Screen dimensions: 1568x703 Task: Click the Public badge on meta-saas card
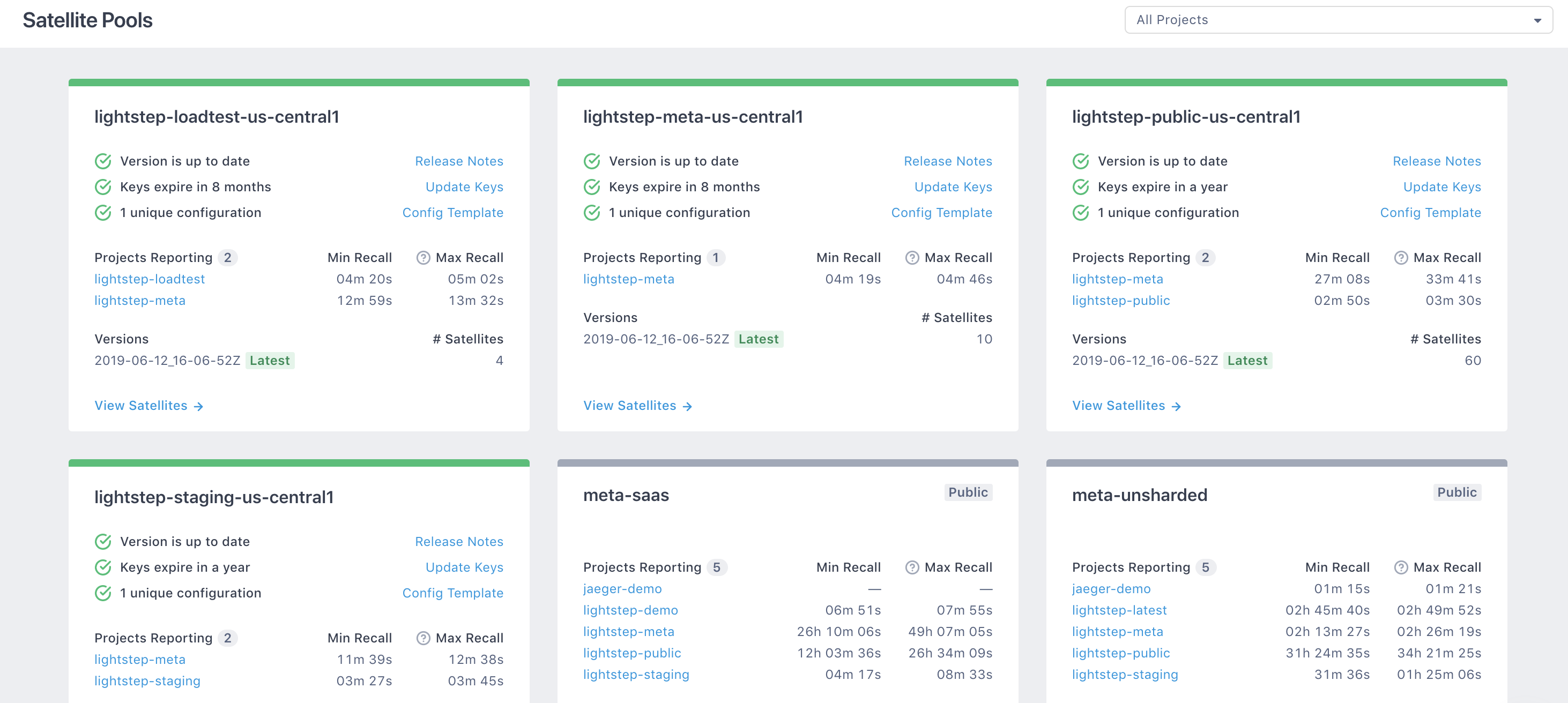(x=968, y=492)
